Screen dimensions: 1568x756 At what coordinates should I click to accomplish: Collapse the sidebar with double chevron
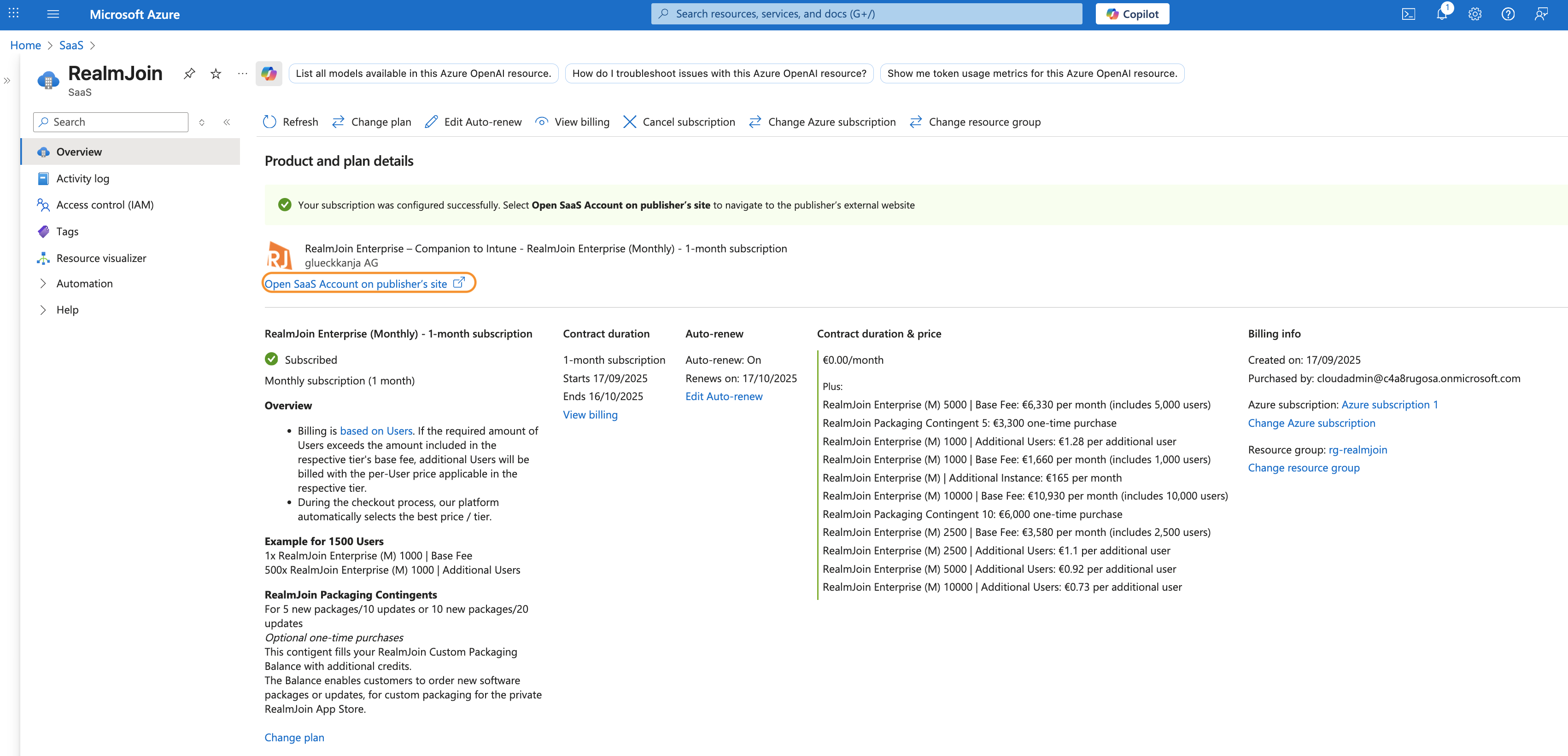tap(227, 122)
